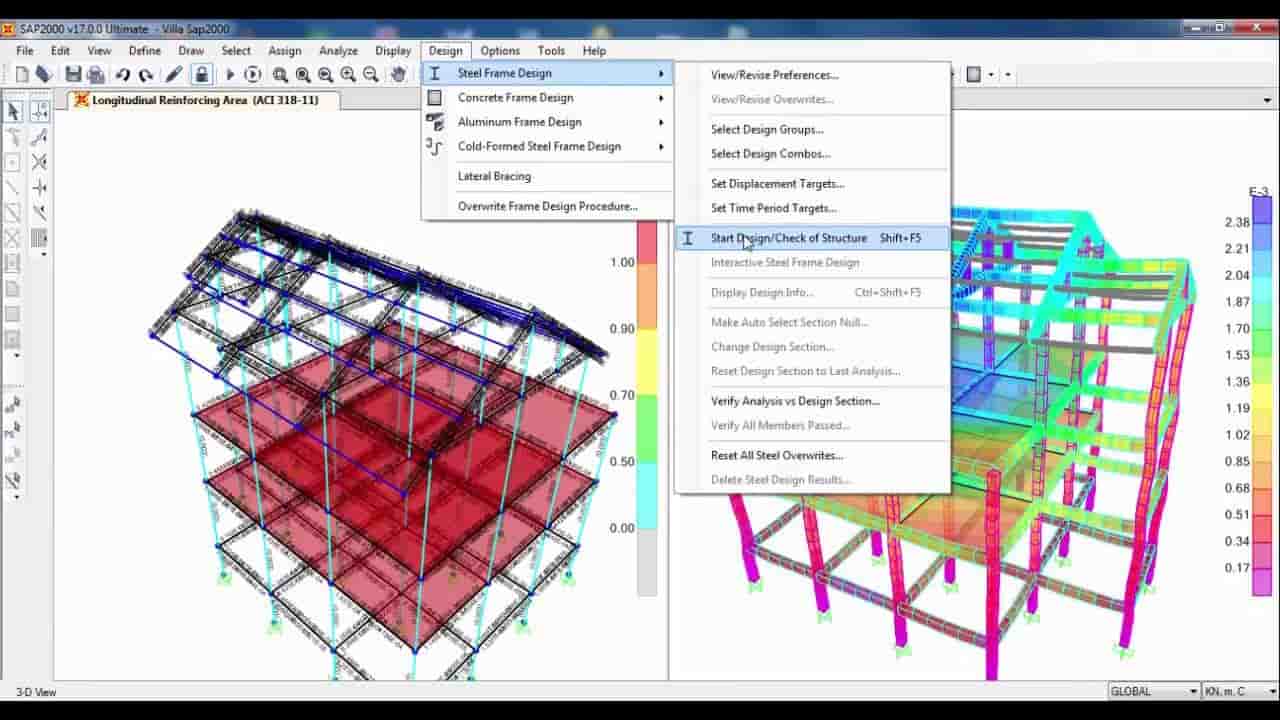This screenshot has height=720, width=1280.
Task: Select the Pointer/Select tool
Action: point(13,111)
